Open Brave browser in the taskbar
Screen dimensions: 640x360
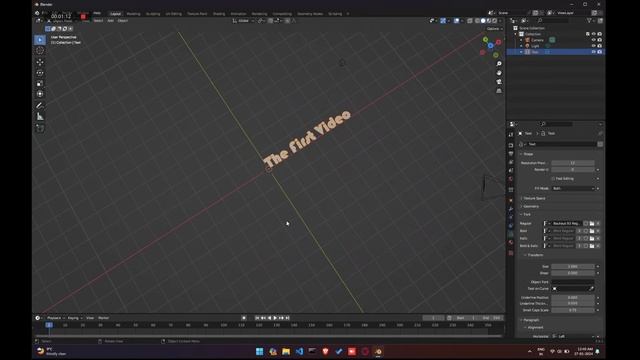[x=325, y=351]
